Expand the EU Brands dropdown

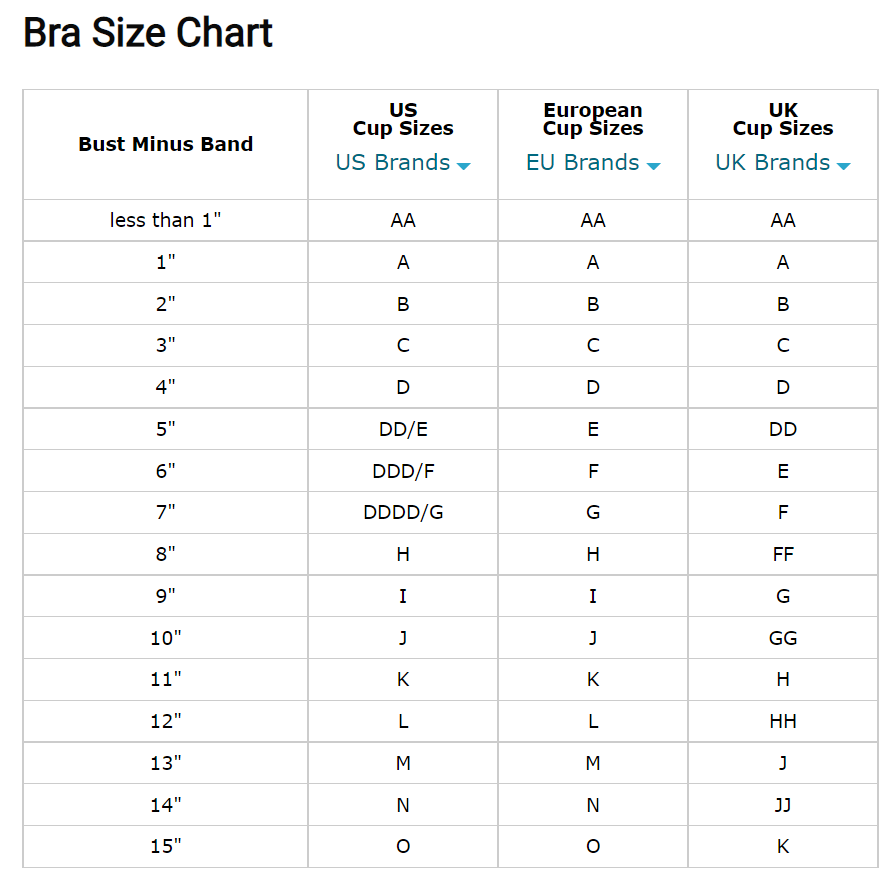pyautogui.click(x=592, y=163)
